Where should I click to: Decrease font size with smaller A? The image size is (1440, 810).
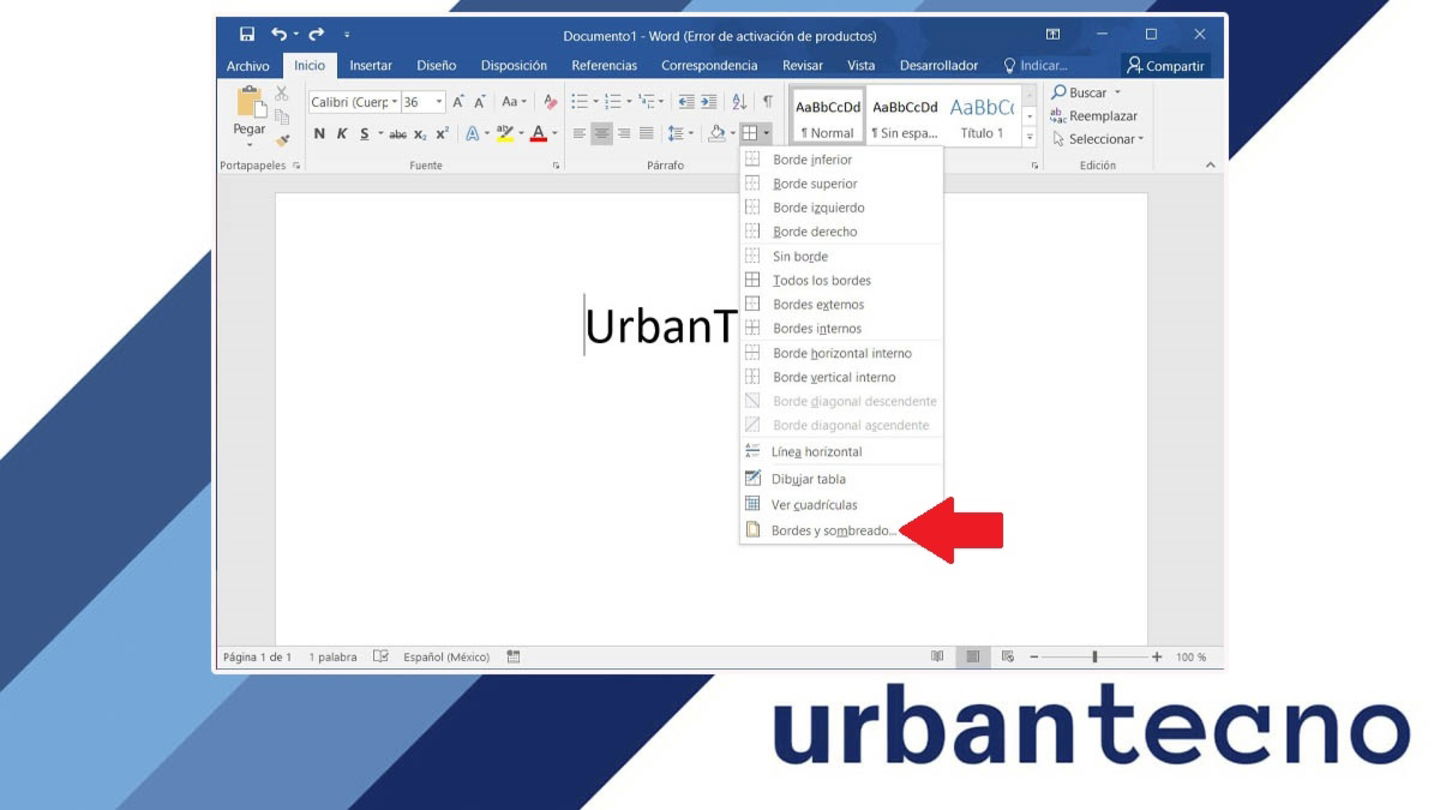pyautogui.click(x=480, y=102)
